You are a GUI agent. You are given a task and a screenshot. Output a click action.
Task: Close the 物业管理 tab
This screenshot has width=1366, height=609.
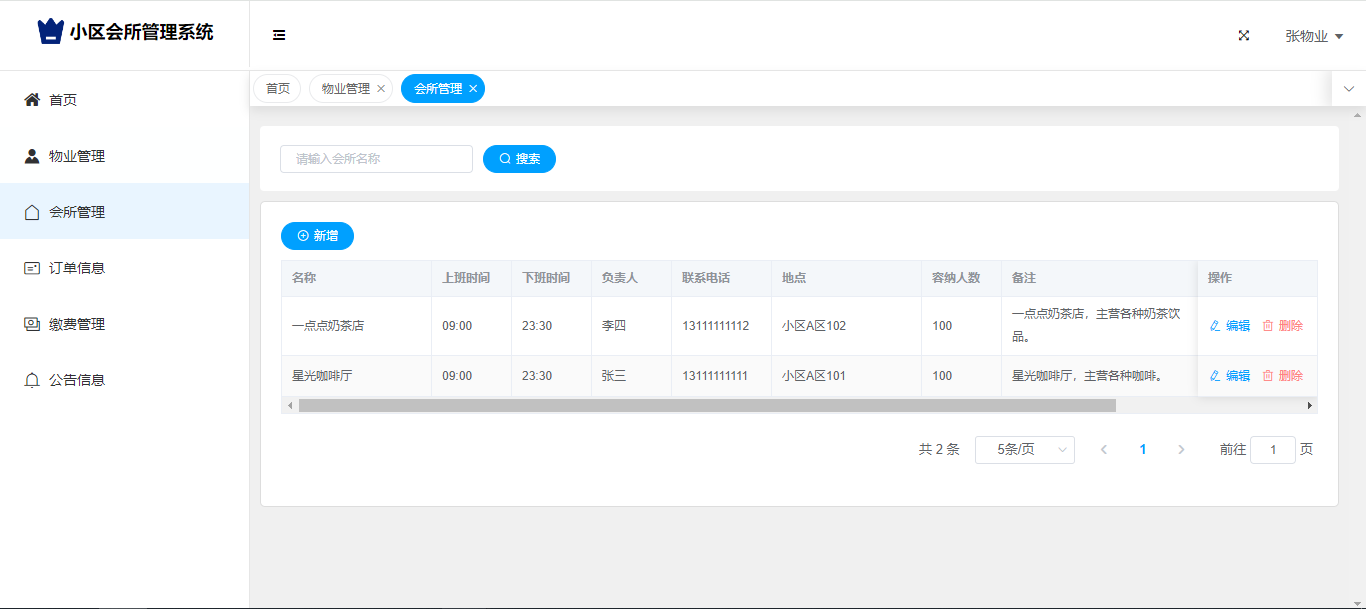[x=381, y=89]
